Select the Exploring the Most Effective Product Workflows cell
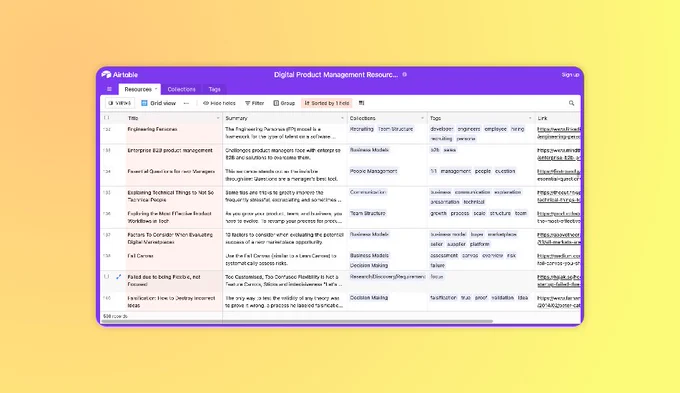Viewport: 680px width, 393px height. pos(174,217)
